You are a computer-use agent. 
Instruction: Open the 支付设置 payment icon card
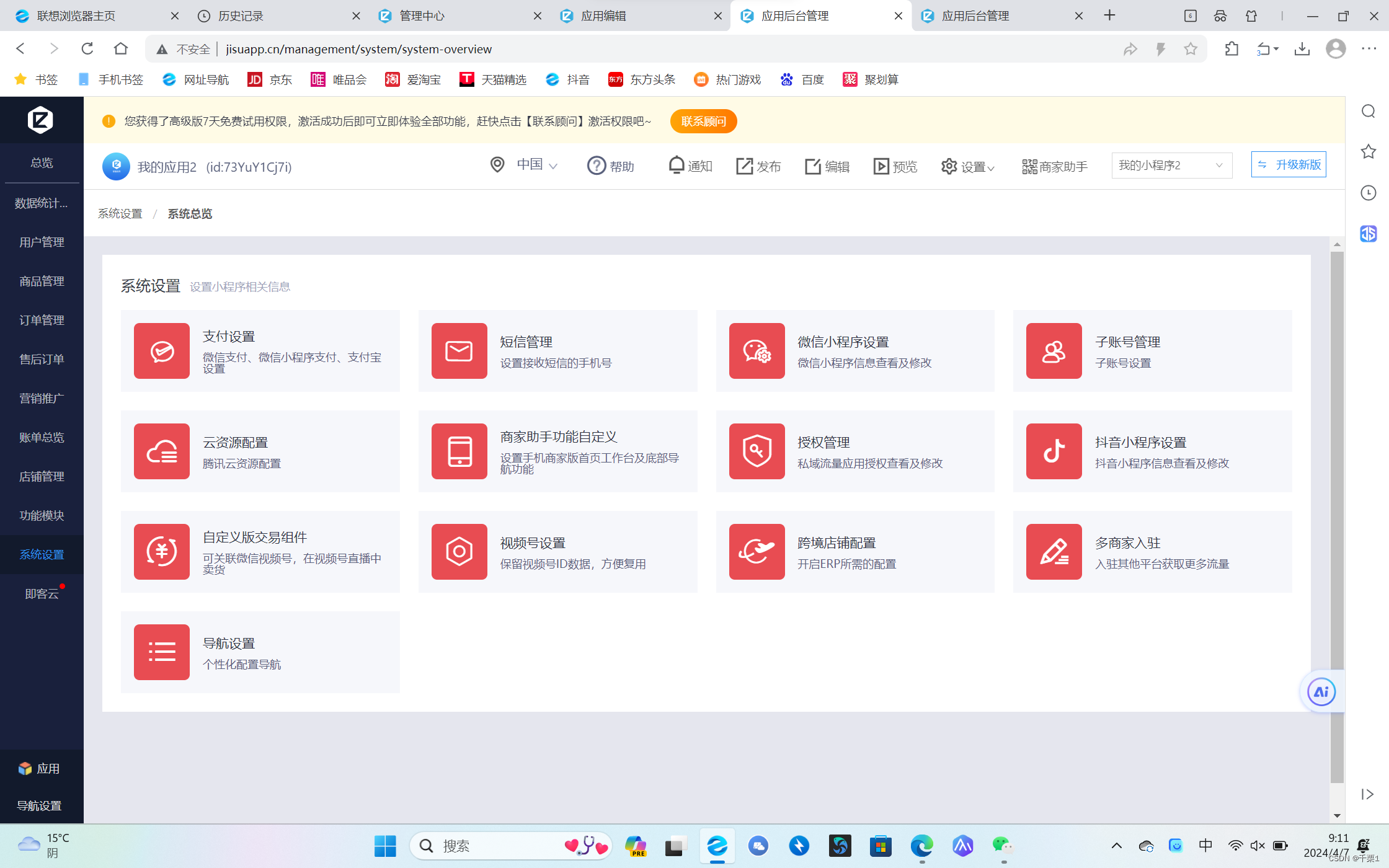(x=162, y=351)
